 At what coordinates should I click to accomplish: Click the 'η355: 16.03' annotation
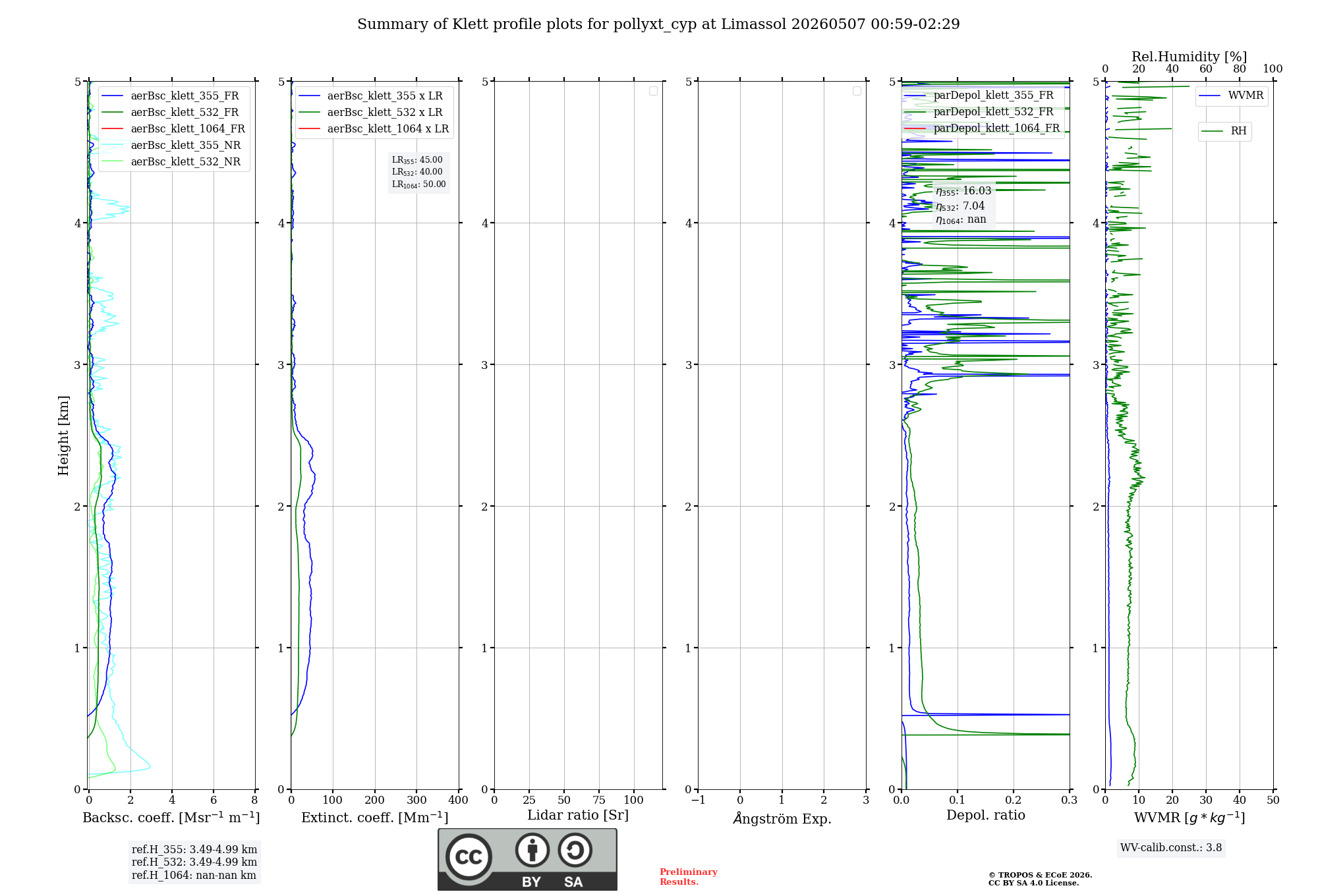point(963,191)
